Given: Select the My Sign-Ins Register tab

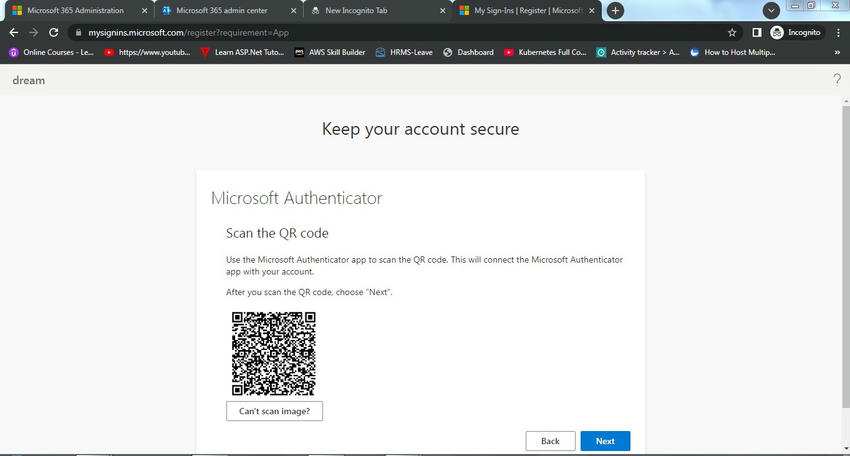Looking at the screenshot, I should 527,10.
